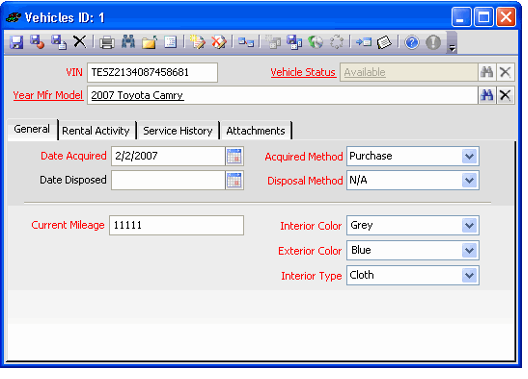Image resolution: width=528 pixels, height=379 pixels.
Task: Click the Save floppy disk icon
Action: point(16,42)
